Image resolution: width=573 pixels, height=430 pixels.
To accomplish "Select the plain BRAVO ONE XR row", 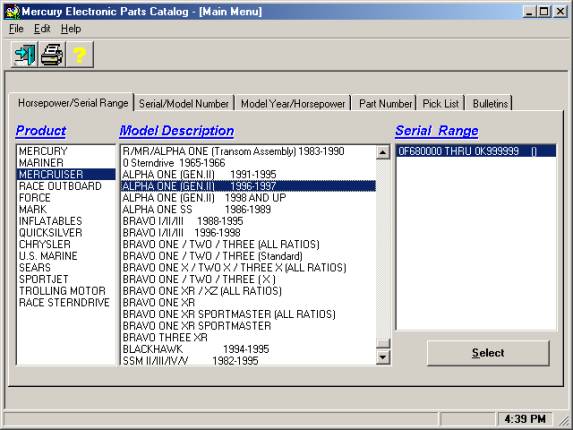I will coord(248,302).
